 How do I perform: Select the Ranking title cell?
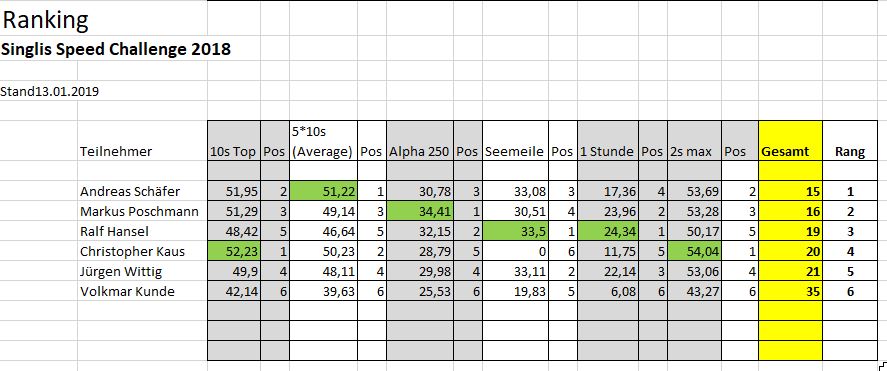[x=45, y=21]
